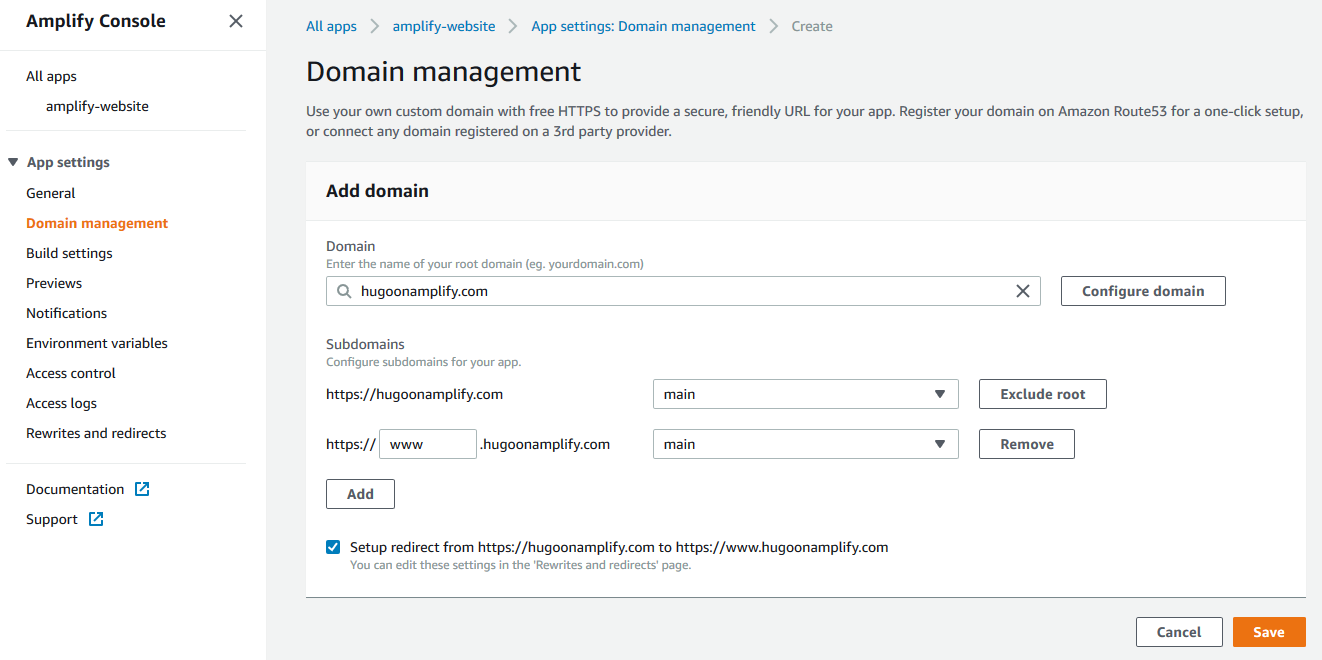The height and width of the screenshot is (660, 1322).
Task: Select General under App settings
Action: point(50,193)
